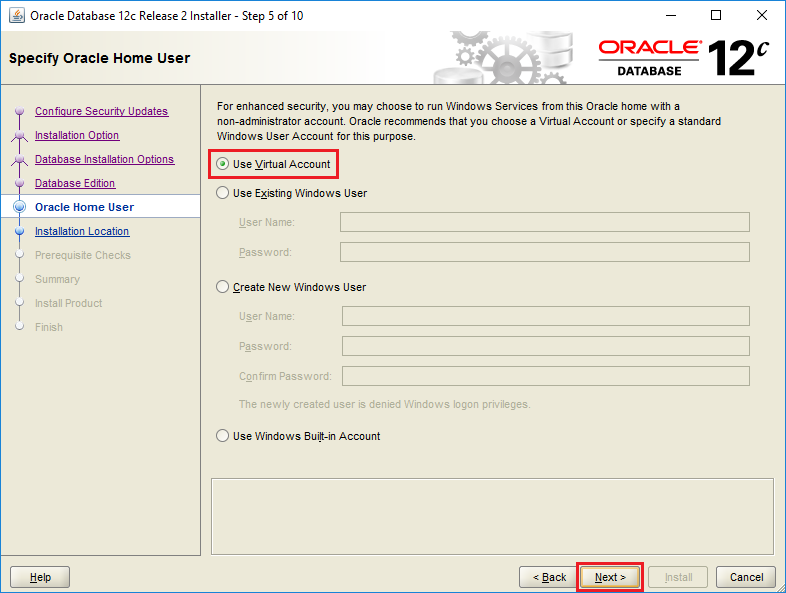Select Use Windows Built-in Account option
Viewport: 786px width, 593px height.
click(222, 436)
